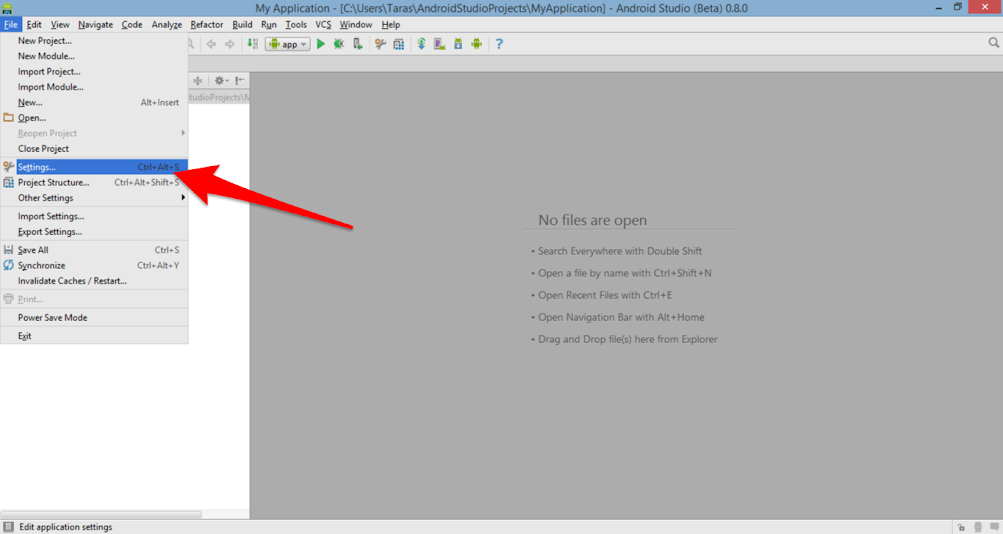
Task: Click Open... with folder icon
Action: (x=94, y=118)
